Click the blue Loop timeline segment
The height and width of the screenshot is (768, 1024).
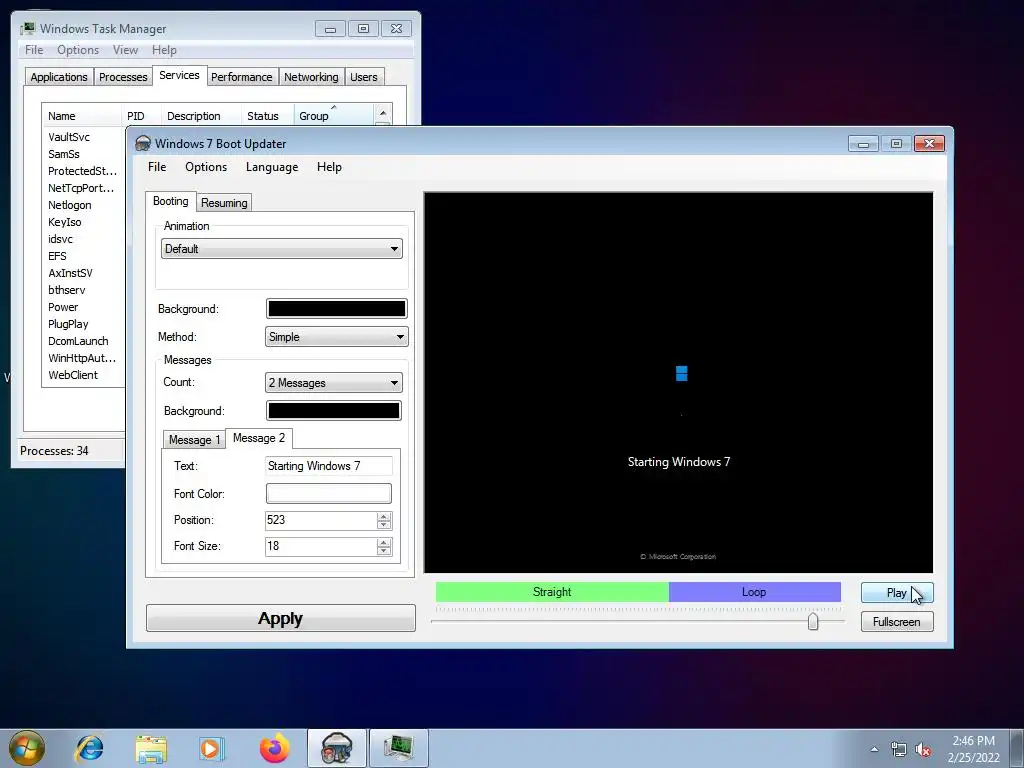click(754, 592)
